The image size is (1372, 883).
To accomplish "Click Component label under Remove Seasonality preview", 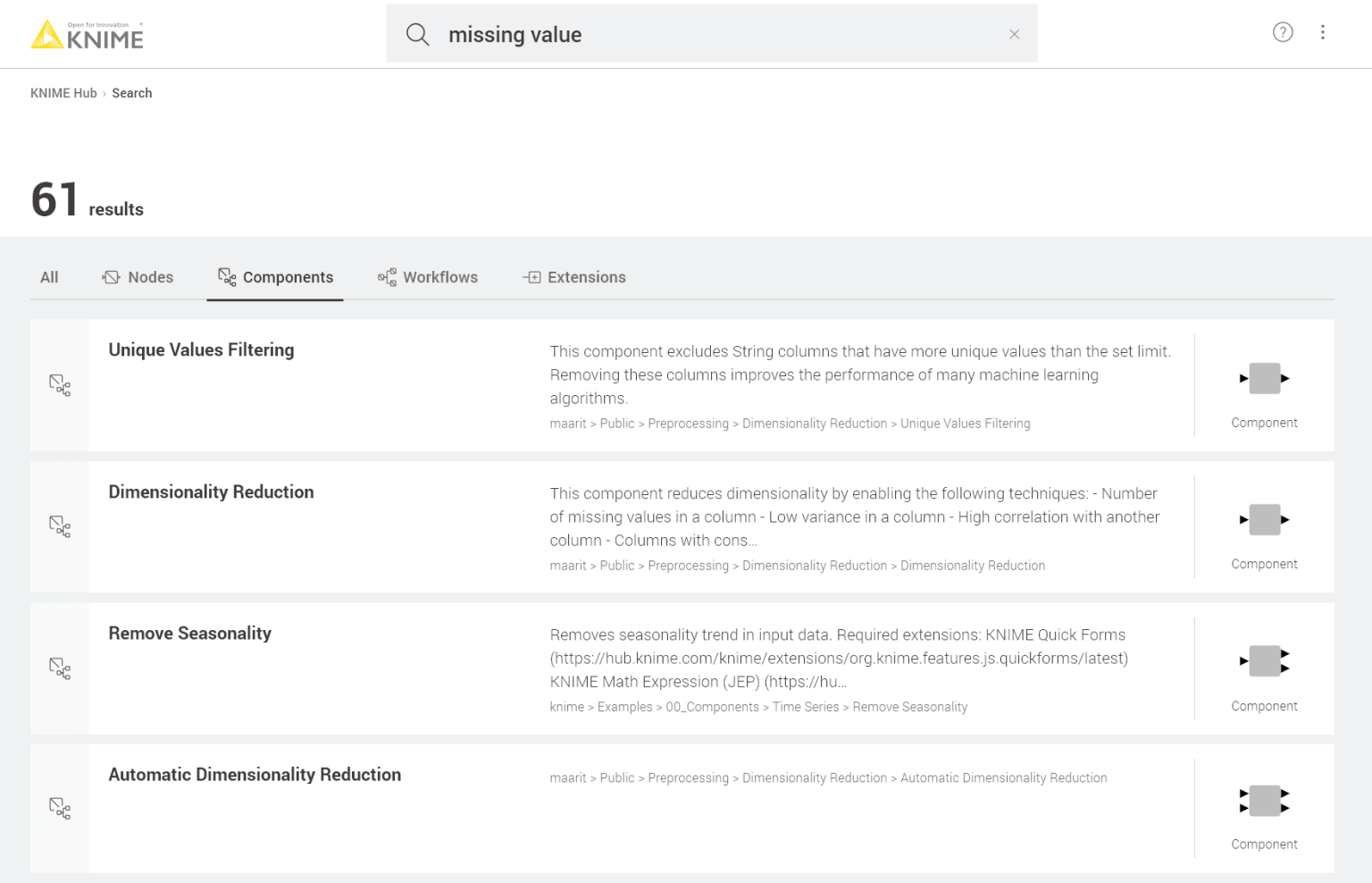I will 1264,706.
